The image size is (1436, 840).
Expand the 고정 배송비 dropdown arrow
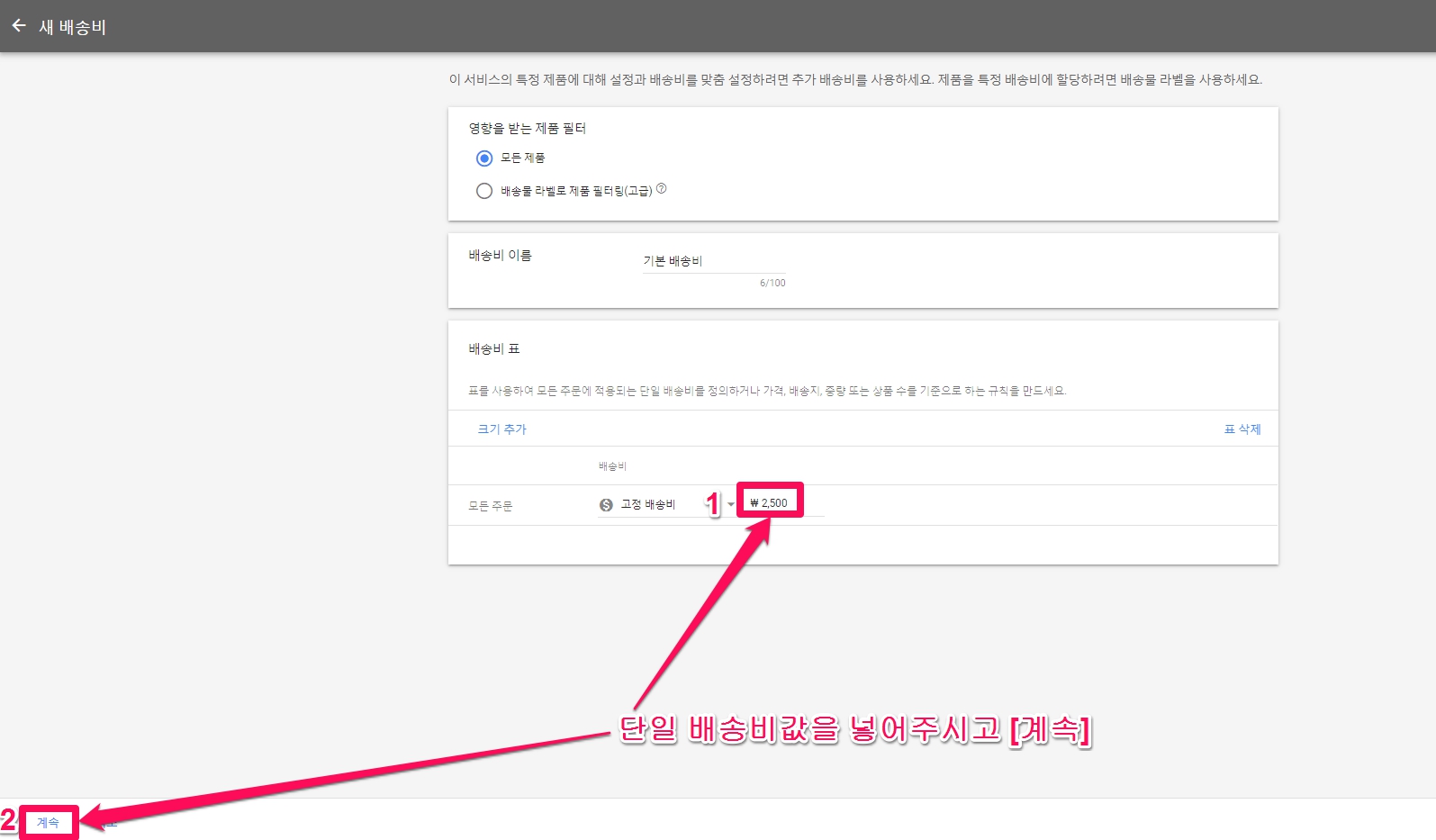730,504
